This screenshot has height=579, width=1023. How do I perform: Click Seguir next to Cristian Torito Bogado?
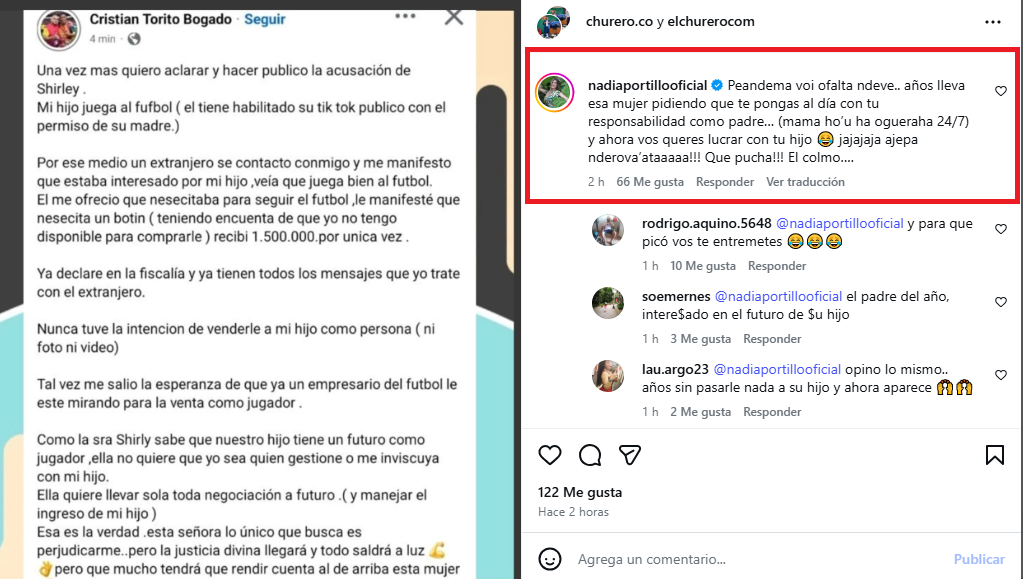tap(265, 20)
